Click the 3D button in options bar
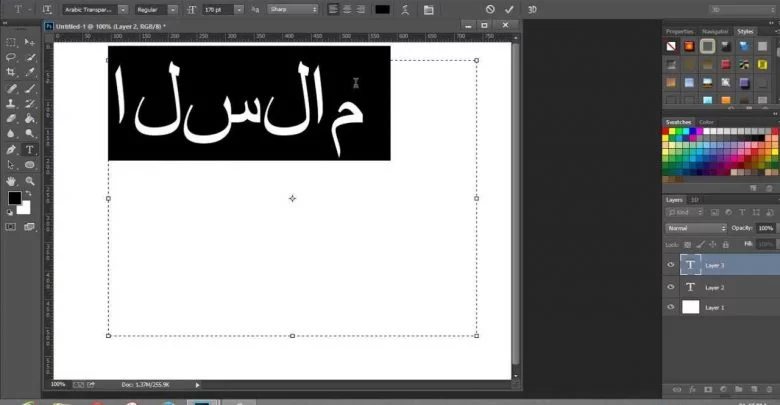 pos(532,9)
